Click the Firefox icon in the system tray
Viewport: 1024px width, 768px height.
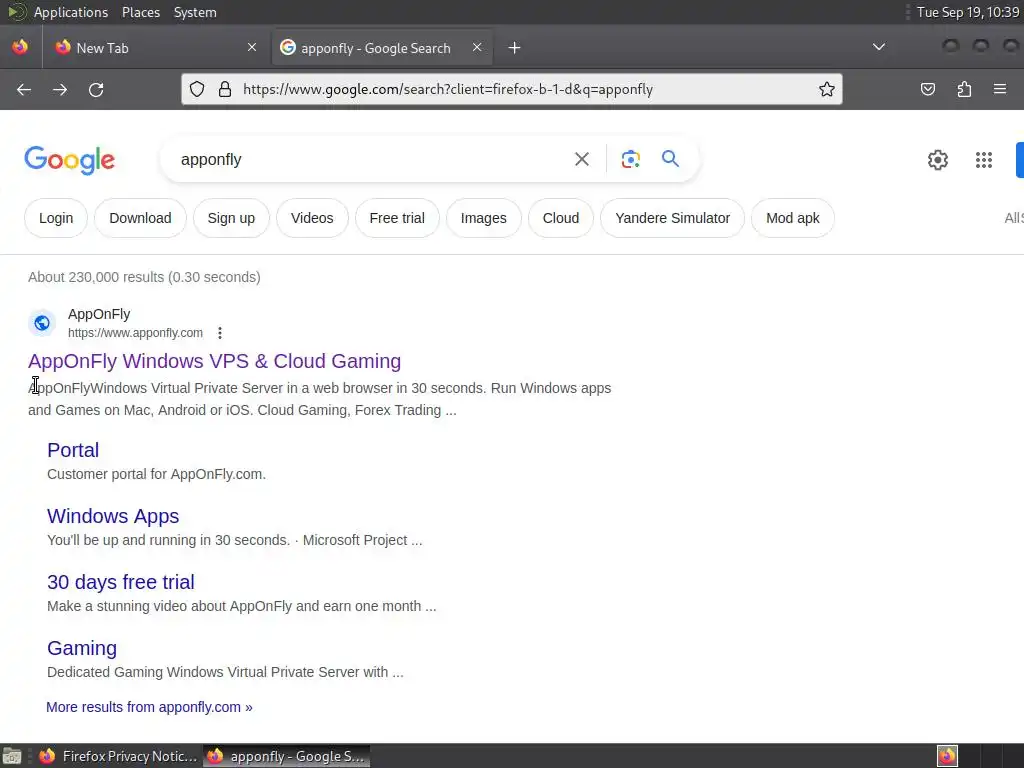point(947,756)
